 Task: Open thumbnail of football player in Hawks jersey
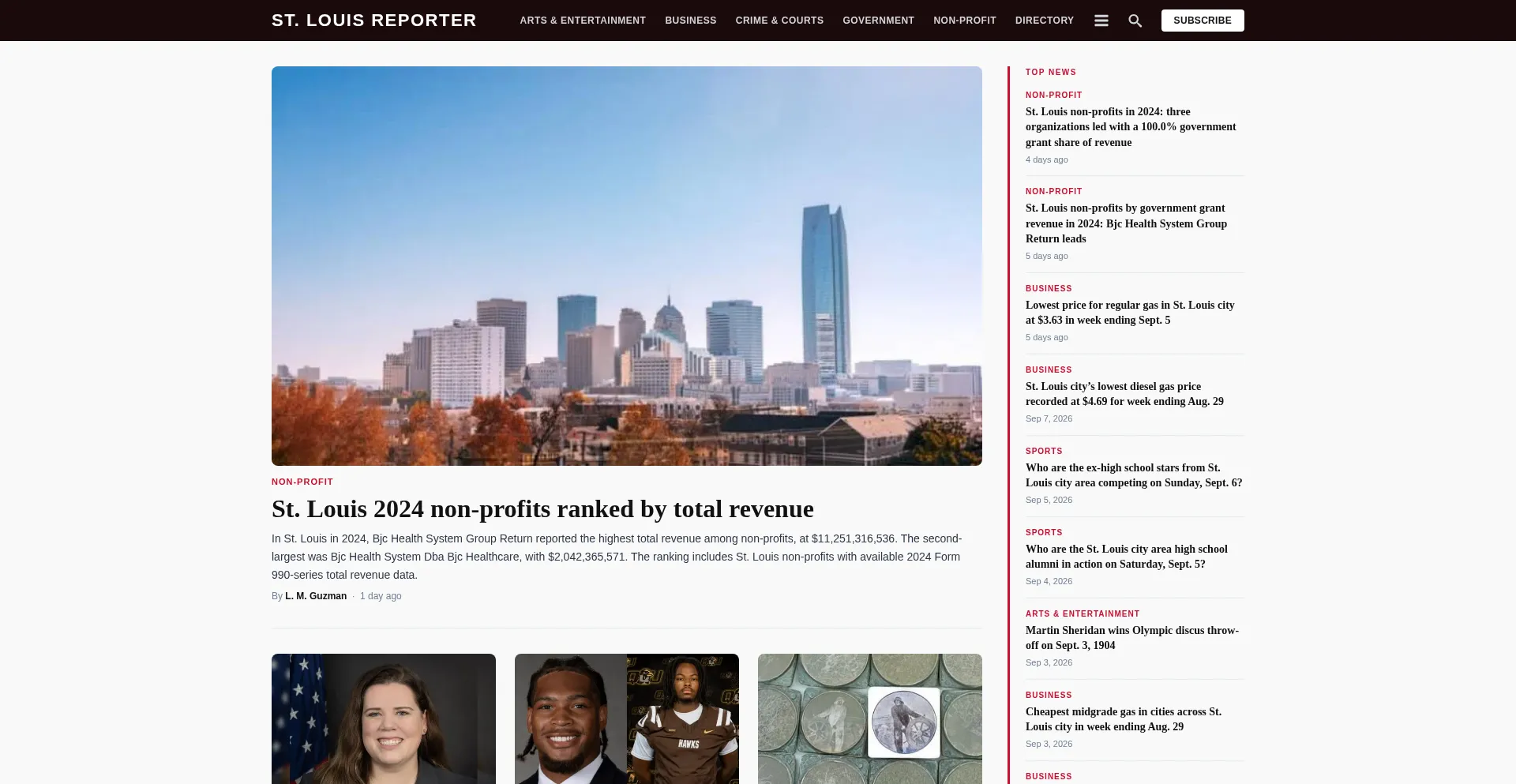pos(627,718)
